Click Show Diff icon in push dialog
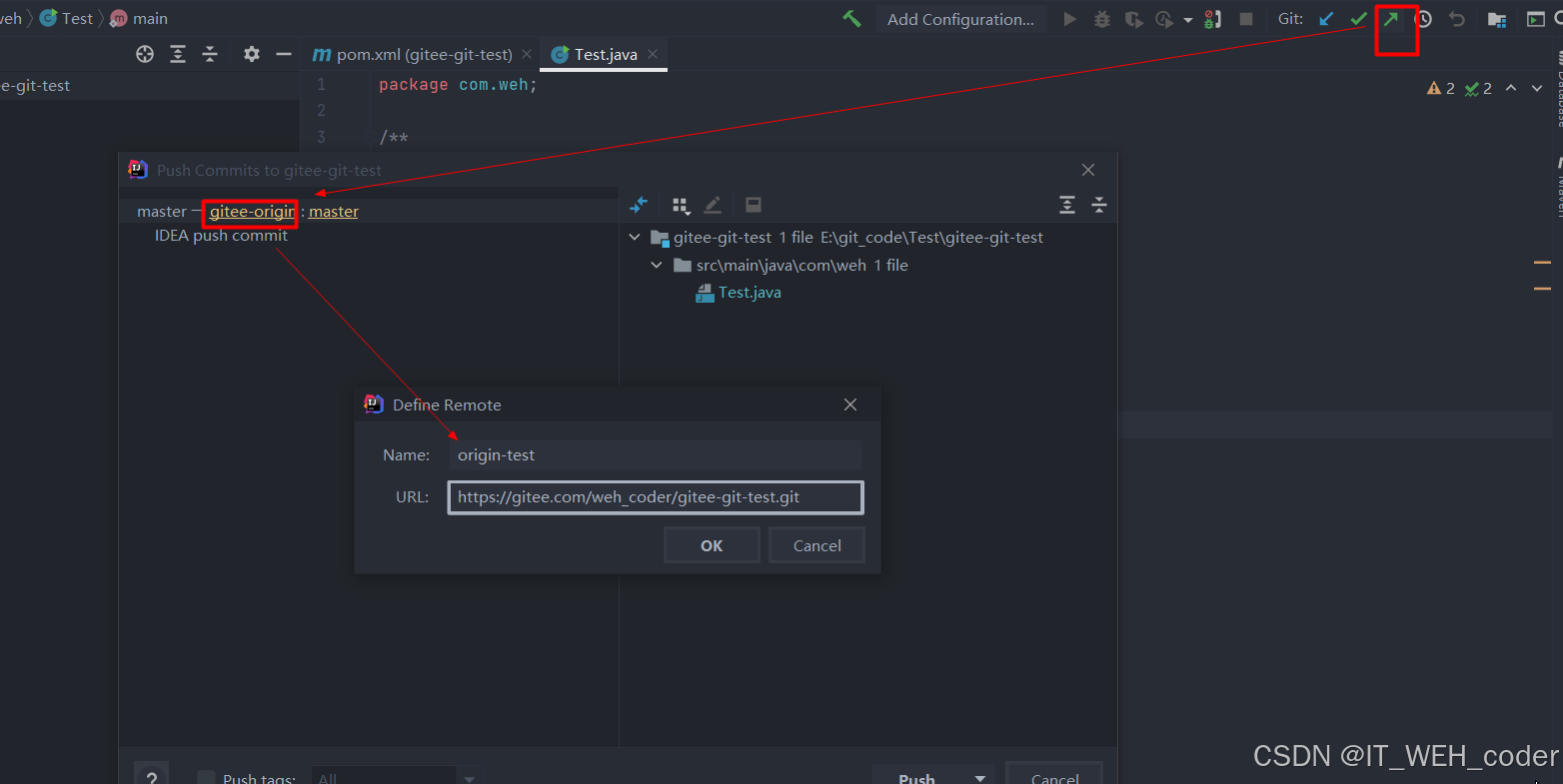 click(x=640, y=205)
